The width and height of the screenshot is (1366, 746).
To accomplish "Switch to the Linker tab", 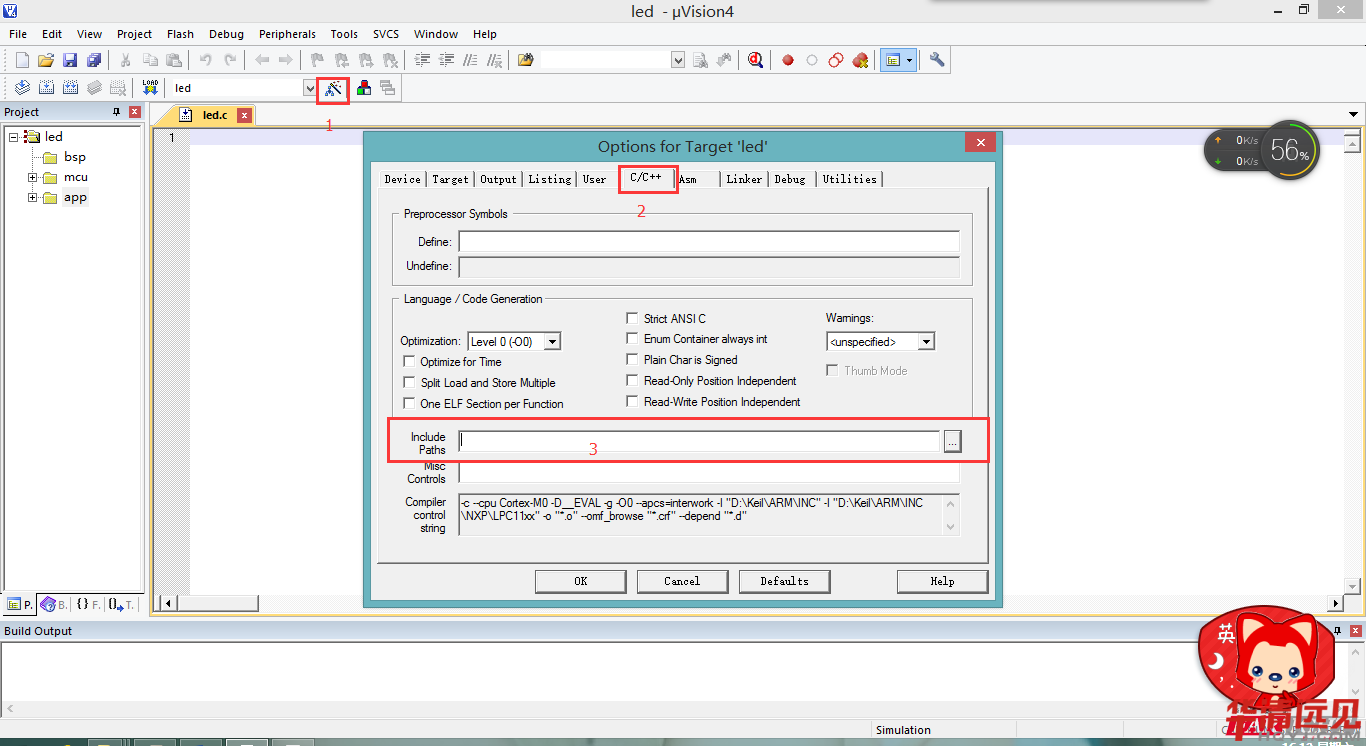I will (x=744, y=179).
